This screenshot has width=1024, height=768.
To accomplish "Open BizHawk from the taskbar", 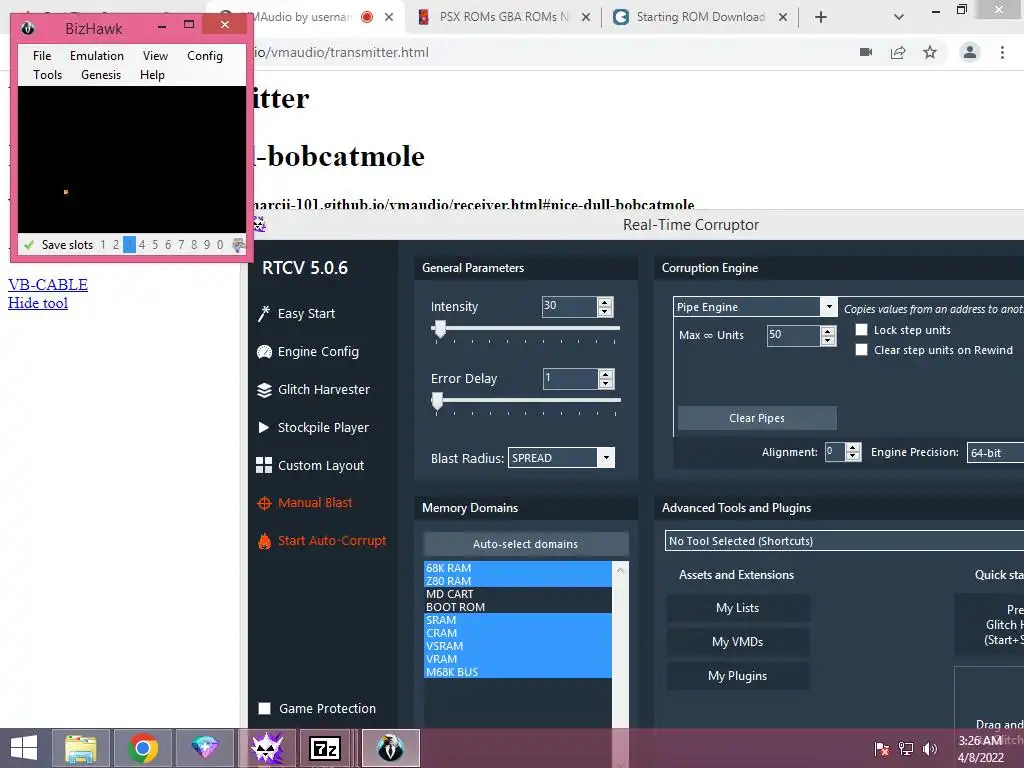I will click(391, 748).
